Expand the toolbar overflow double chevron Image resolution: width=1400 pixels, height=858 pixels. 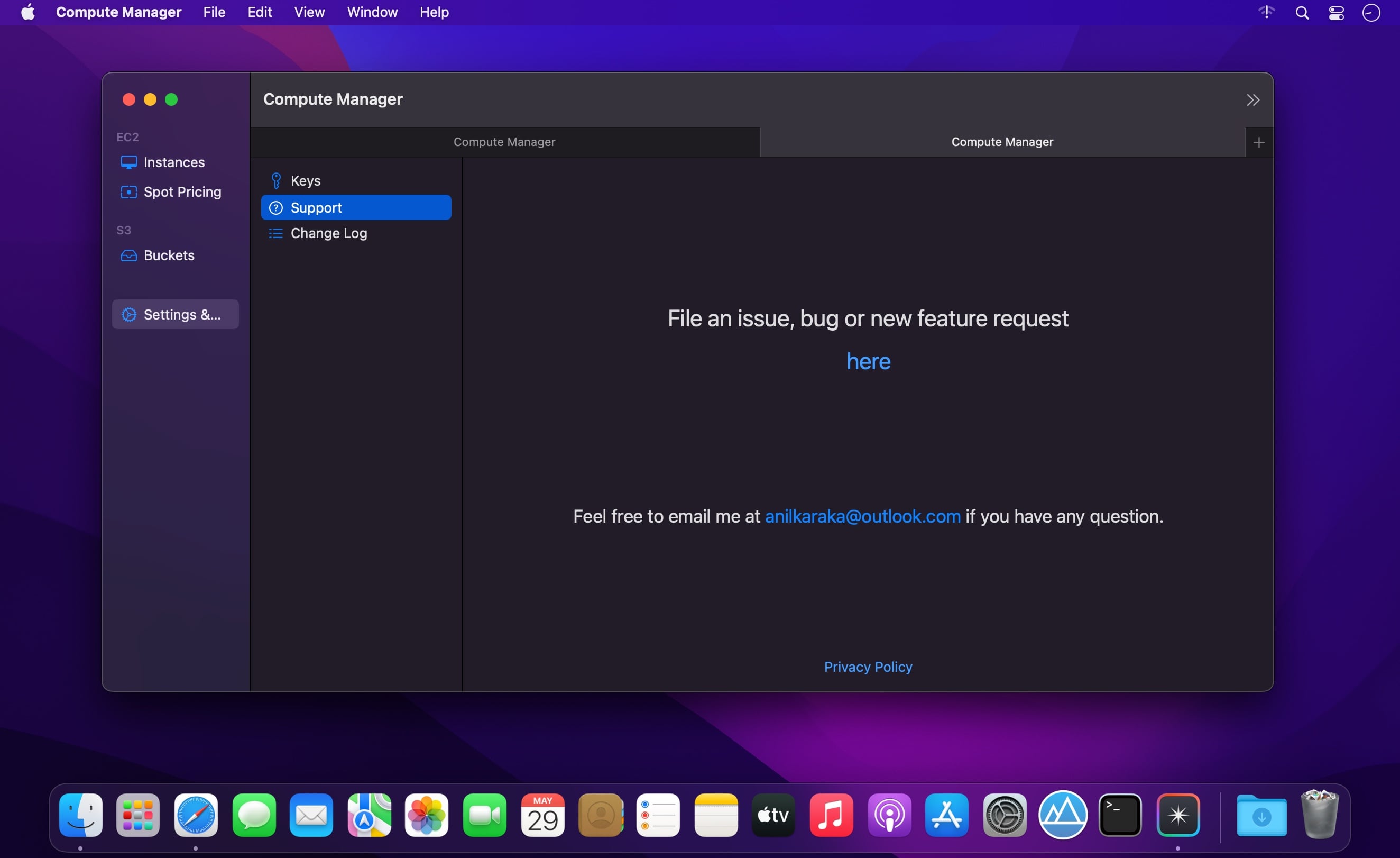coord(1253,100)
